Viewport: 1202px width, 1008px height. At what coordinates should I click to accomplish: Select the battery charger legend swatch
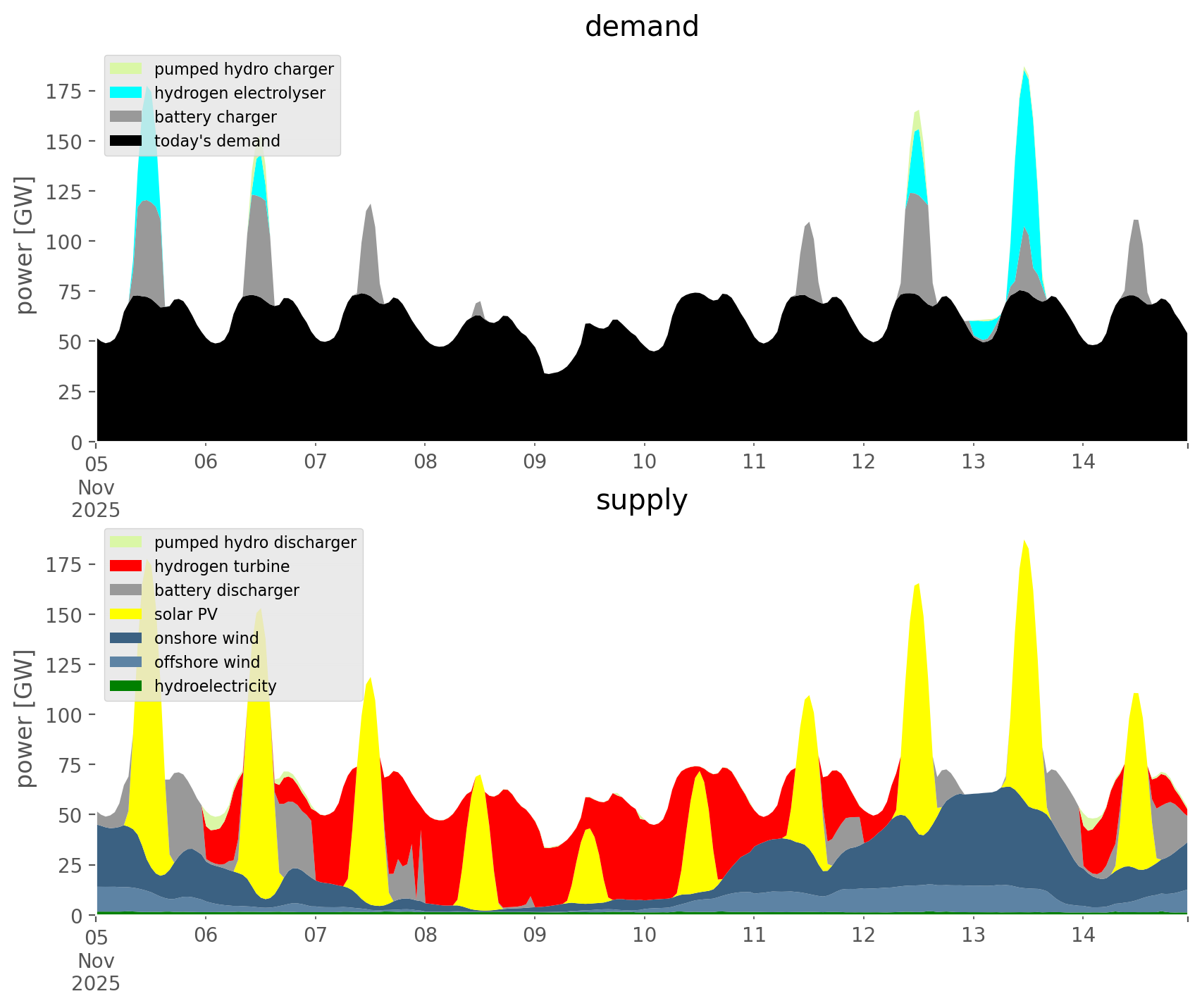[x=126, y=117]
